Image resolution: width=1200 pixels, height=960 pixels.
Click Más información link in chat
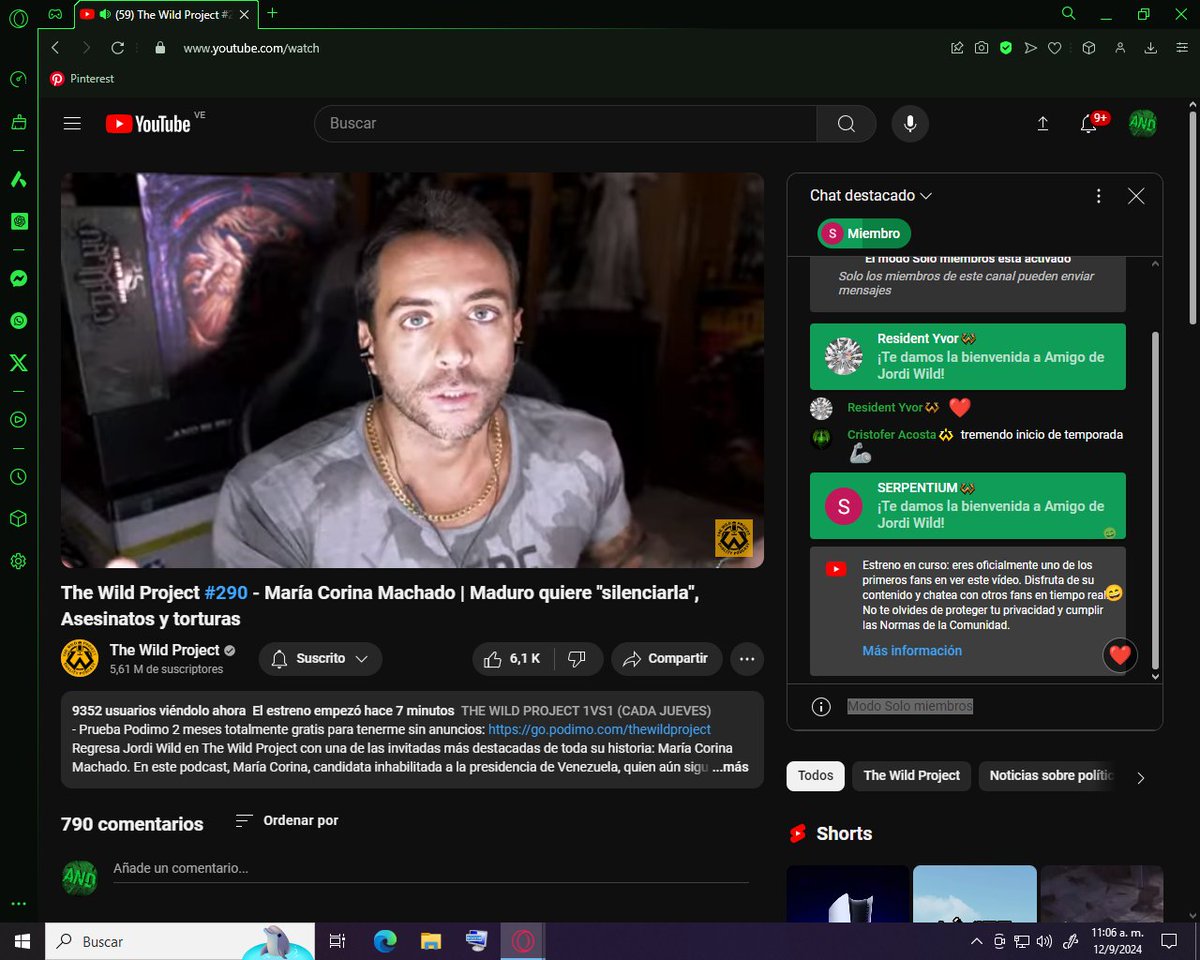[912, 651]
